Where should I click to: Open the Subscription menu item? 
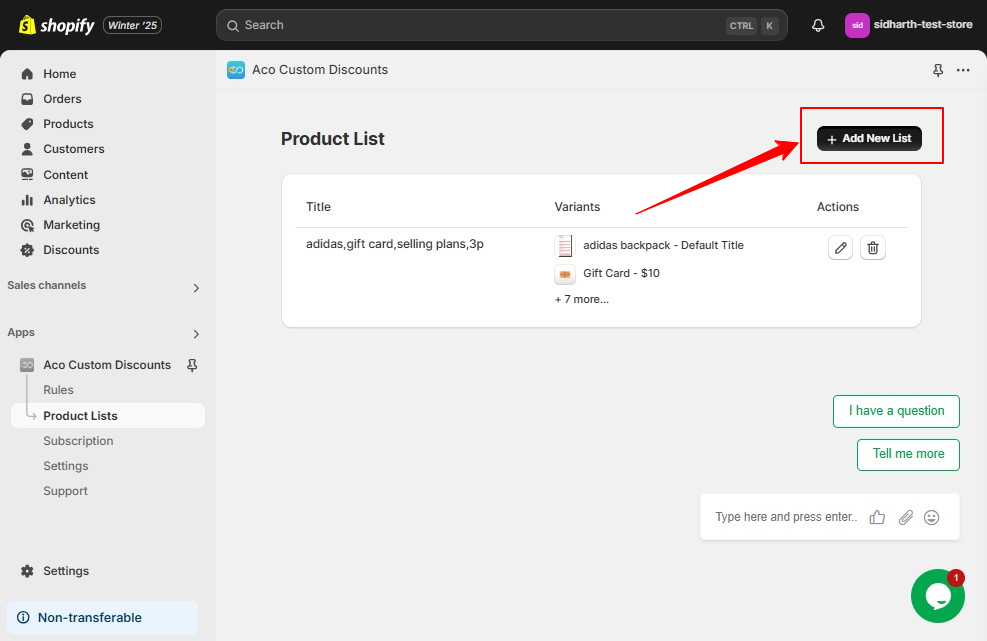pyautogui.click(x=78, y=441)
